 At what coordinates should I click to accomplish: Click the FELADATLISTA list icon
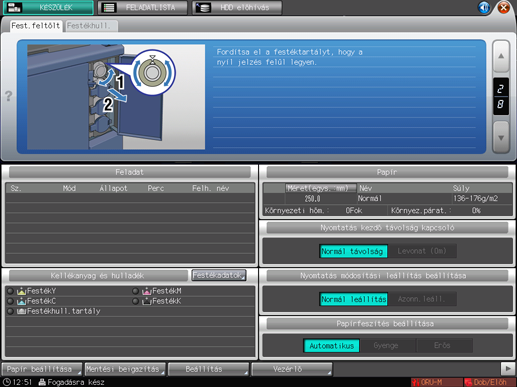point(109,7)
